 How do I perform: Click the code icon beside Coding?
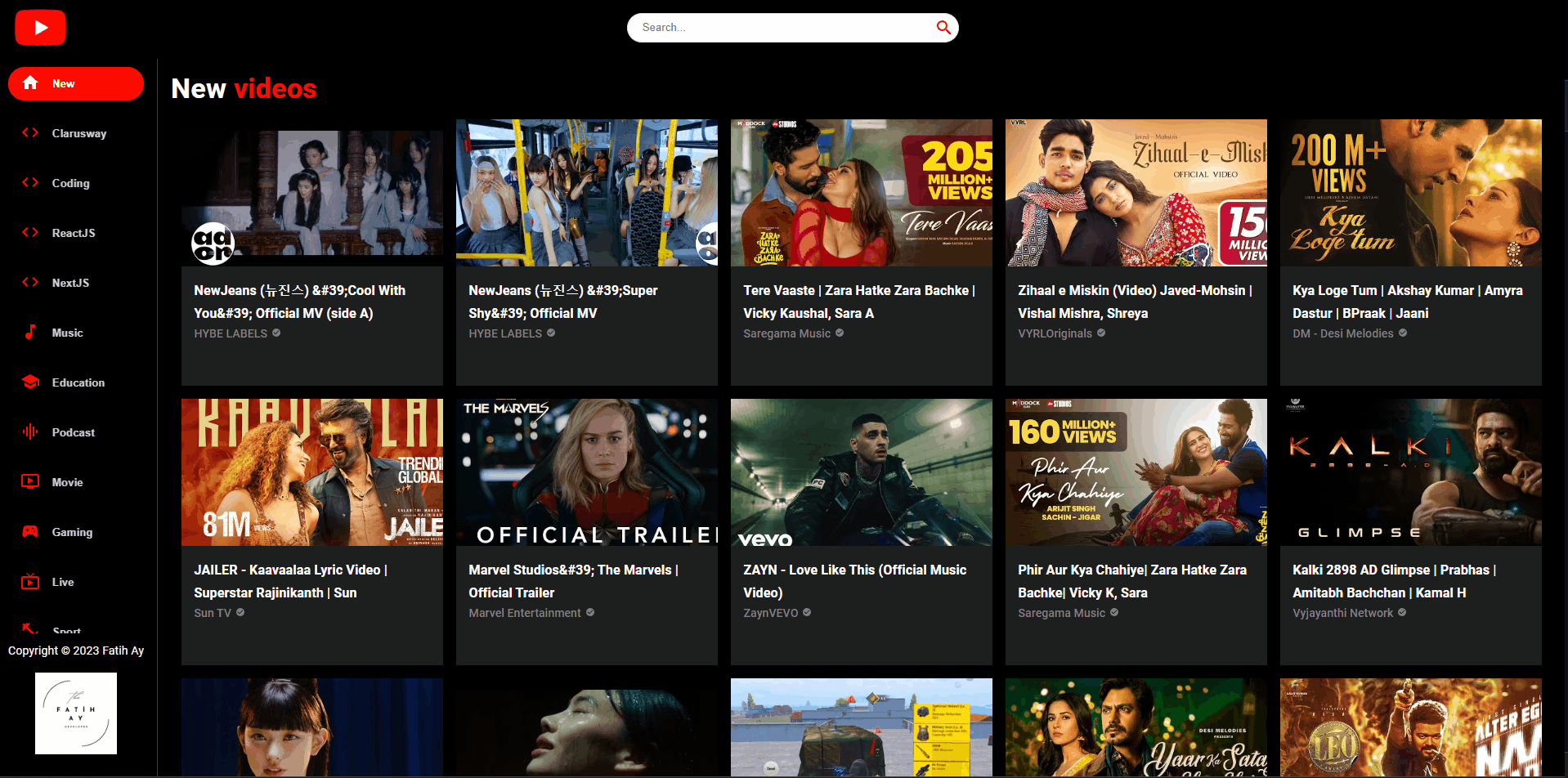[30, 183]
